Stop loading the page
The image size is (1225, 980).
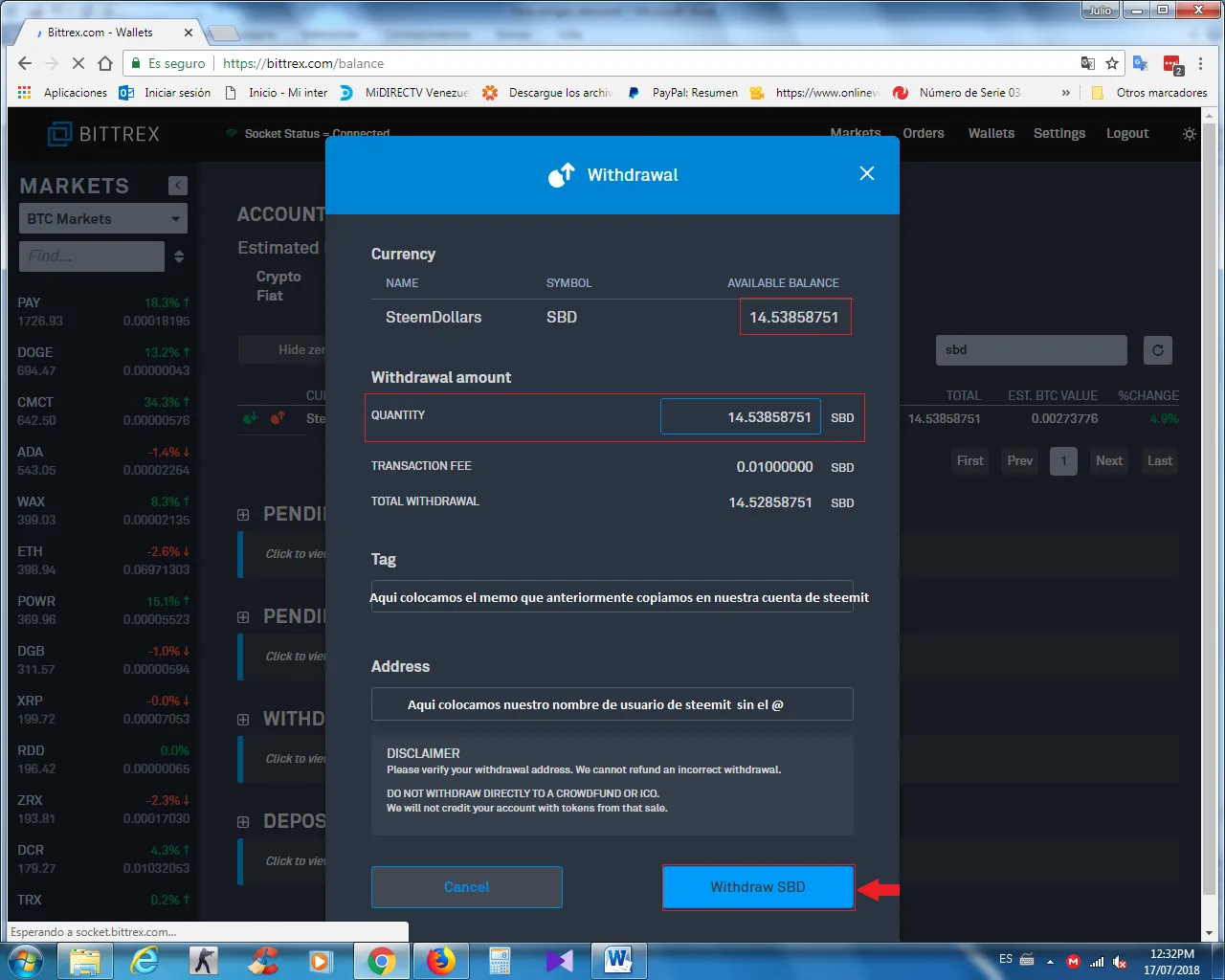78,63
